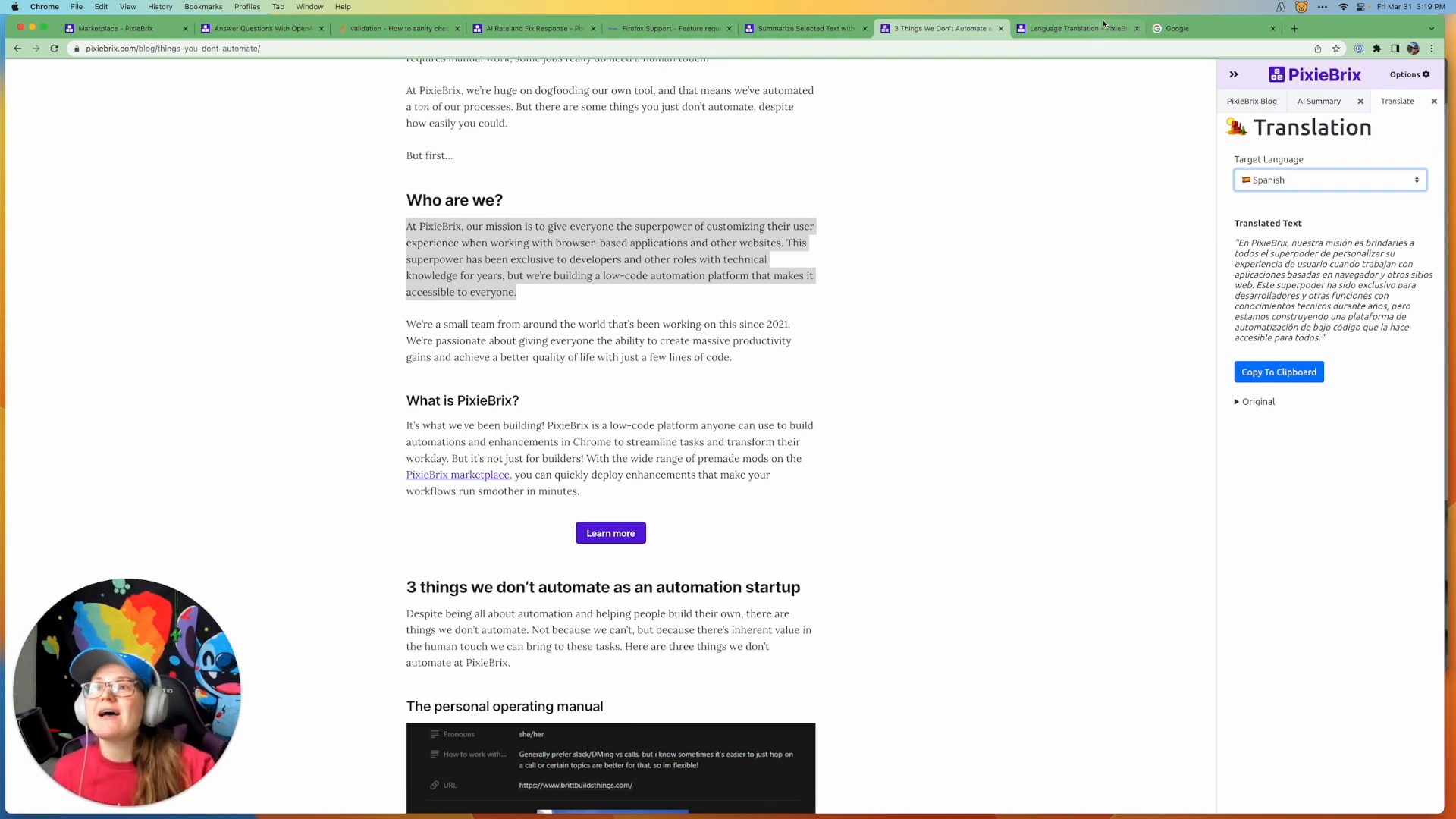Click the PixieBrix logo in sidebar
The image size is (1456, 819).
(1315, 74)
